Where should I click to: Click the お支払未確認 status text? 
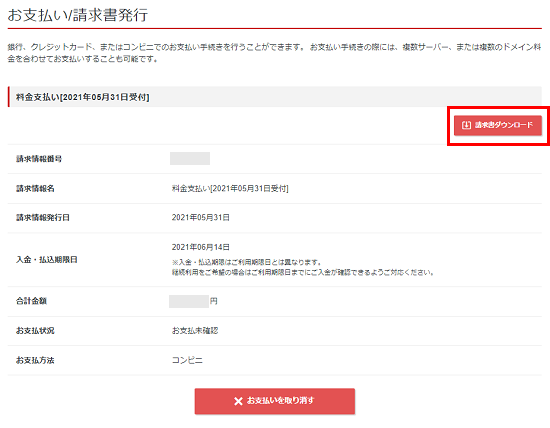(x=195, y=330)
